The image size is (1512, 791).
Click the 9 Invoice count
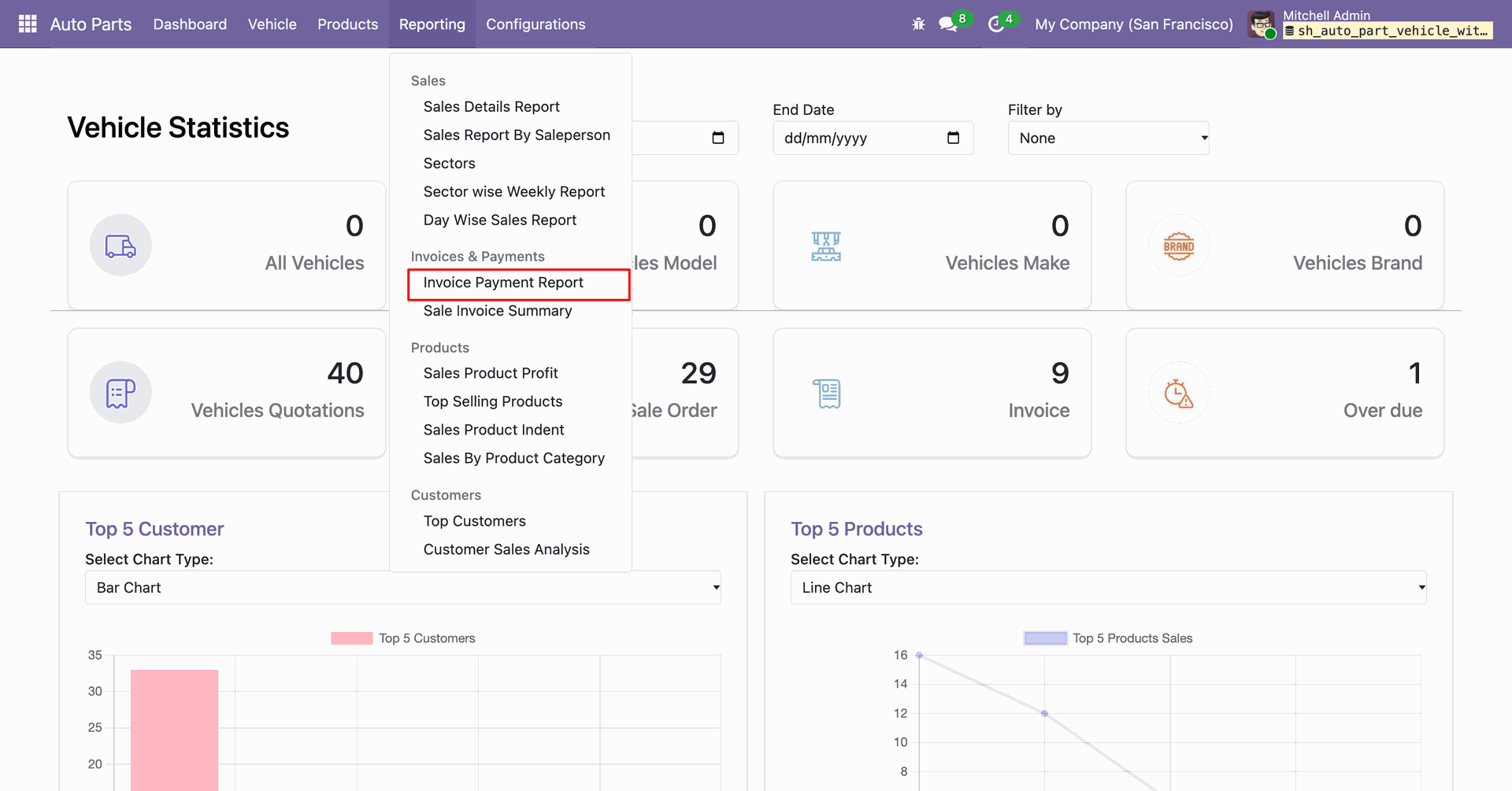click(1060, 373)
